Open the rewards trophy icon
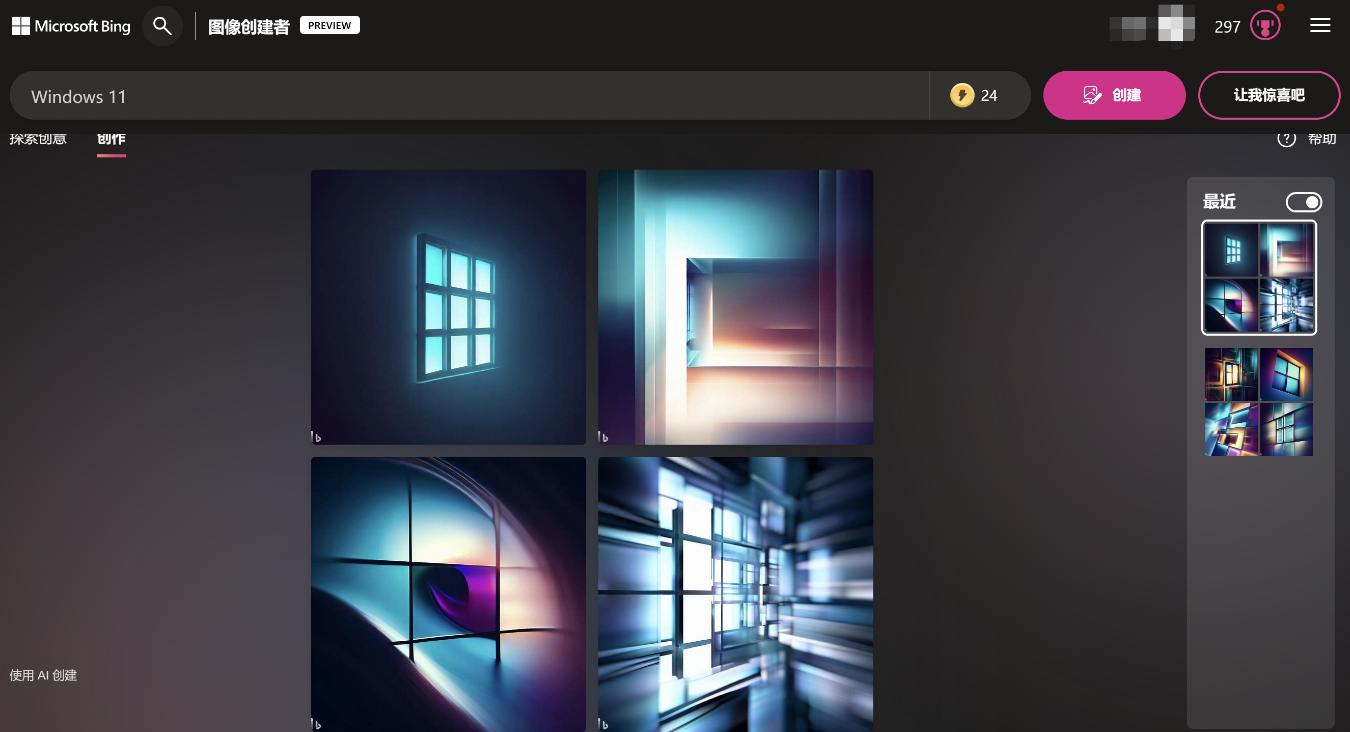This screenshot has height=732, width=1350. click(1265, 26)
